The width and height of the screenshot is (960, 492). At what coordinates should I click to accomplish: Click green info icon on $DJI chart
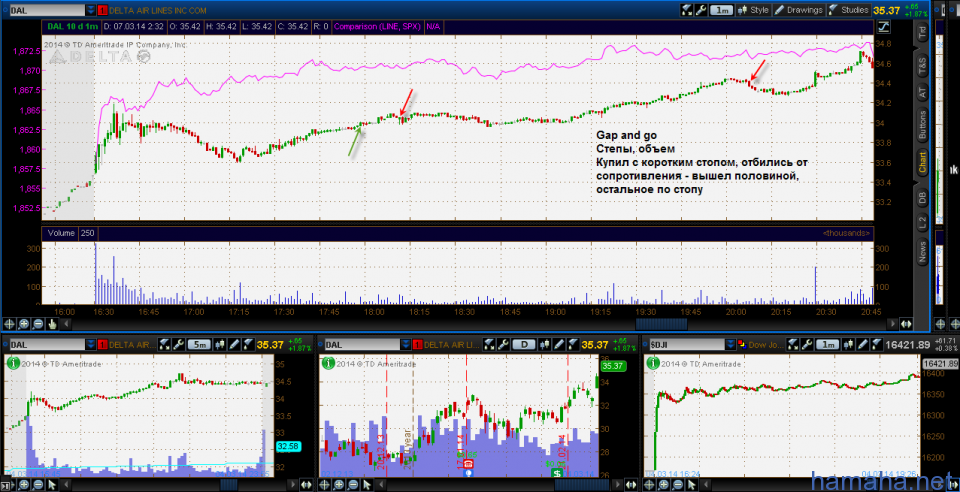click(x=654, y=363)
